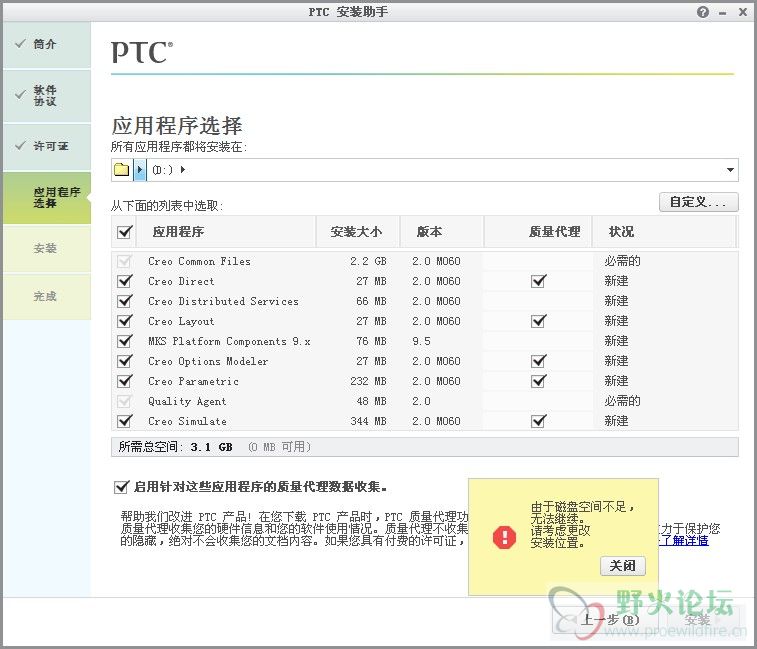Close the PTC installer window
Screen dimensions: 757x649
point(743,12)
